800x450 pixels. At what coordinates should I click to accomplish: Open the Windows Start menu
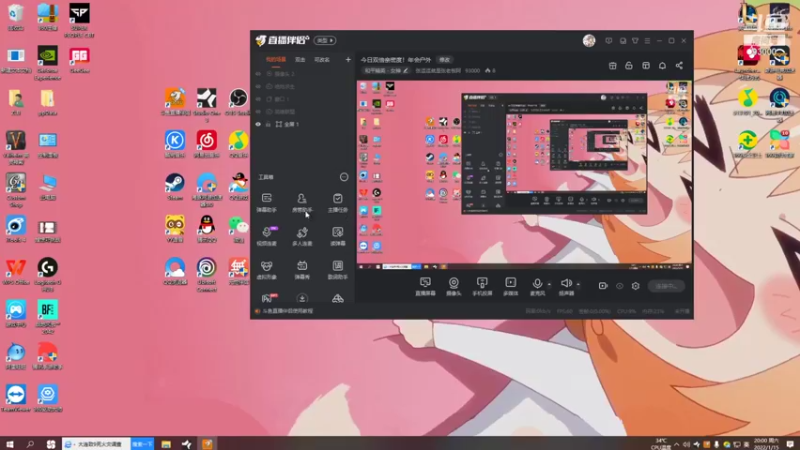coord(9,444)
